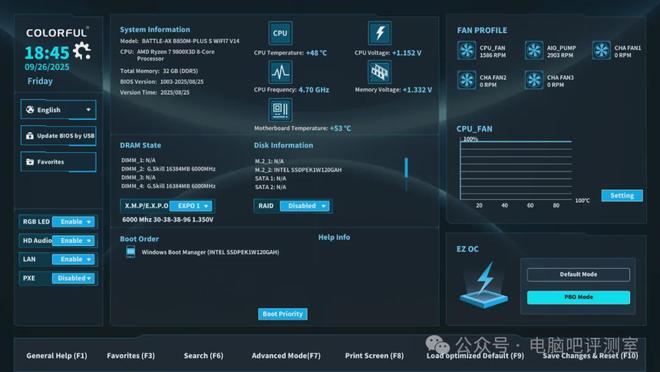Open General Help (F1)
The width and height of the screenshot is (660, 372).
56,356
